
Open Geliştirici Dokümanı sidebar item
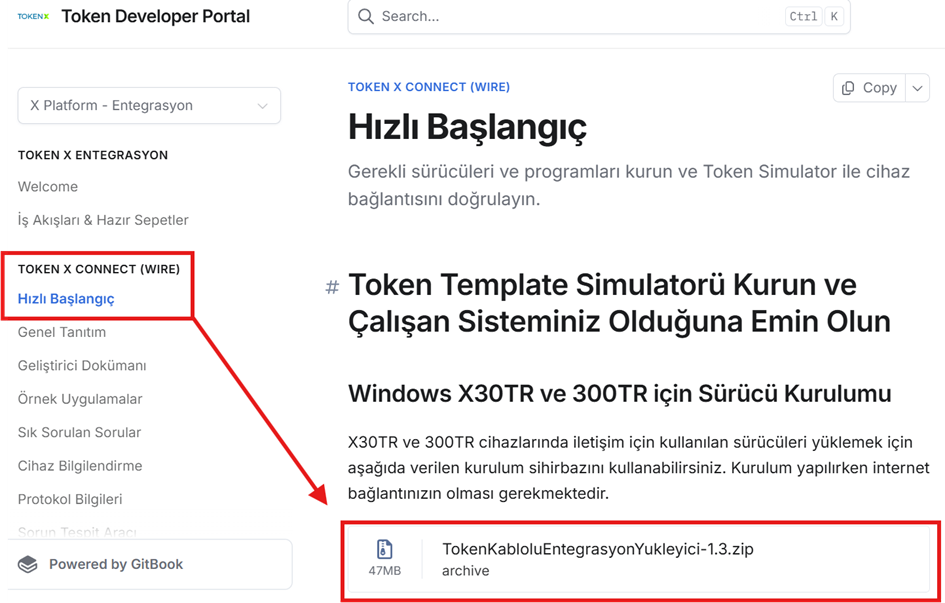pos(82,366)
